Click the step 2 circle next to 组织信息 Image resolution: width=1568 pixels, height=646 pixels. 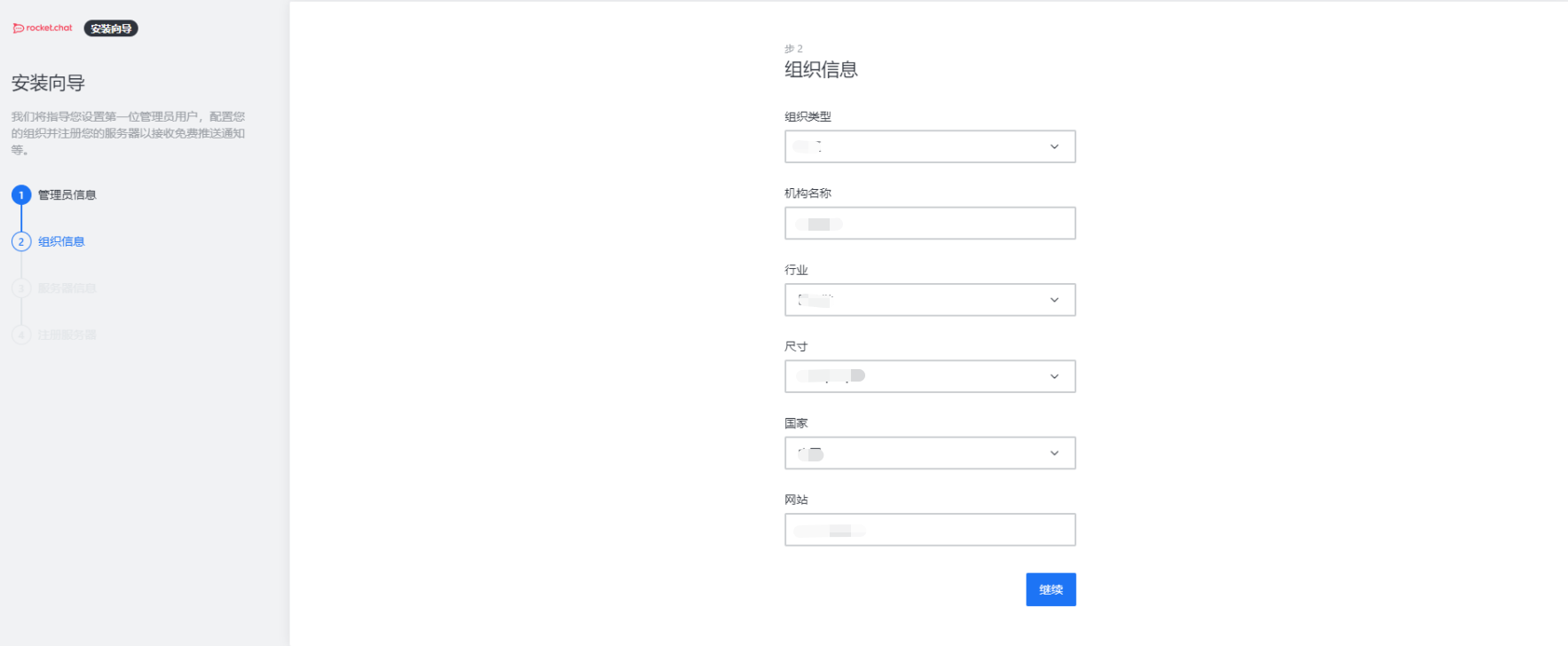click(x=21, y=240)
